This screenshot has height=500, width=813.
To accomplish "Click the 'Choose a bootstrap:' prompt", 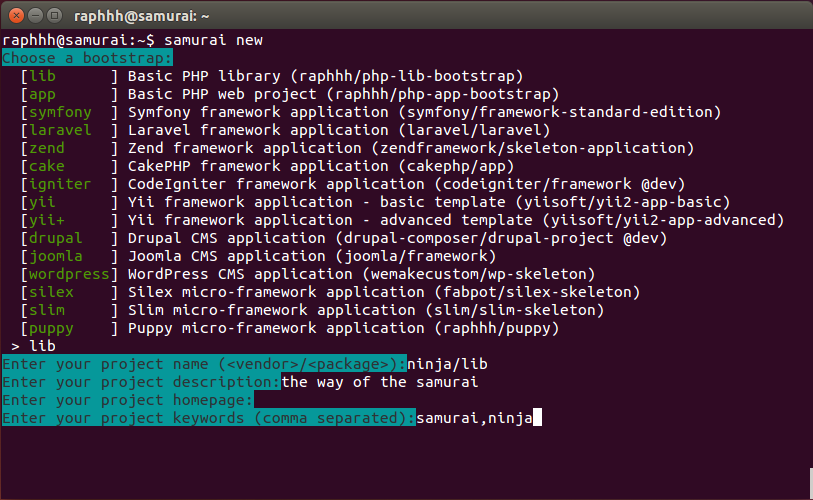I will tap(87, 58).
